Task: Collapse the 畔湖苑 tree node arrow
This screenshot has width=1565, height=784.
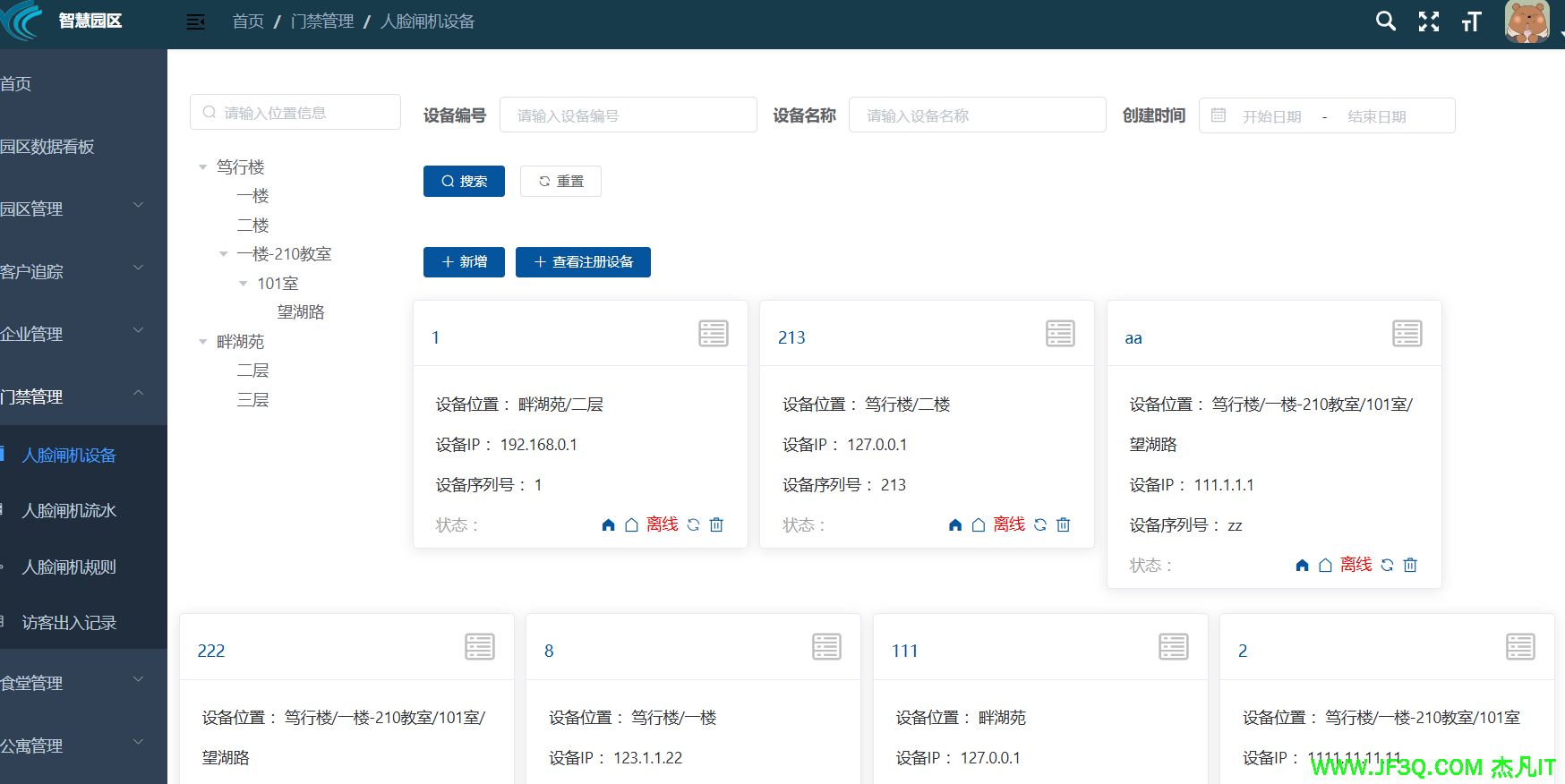Action: coord(203,342)
